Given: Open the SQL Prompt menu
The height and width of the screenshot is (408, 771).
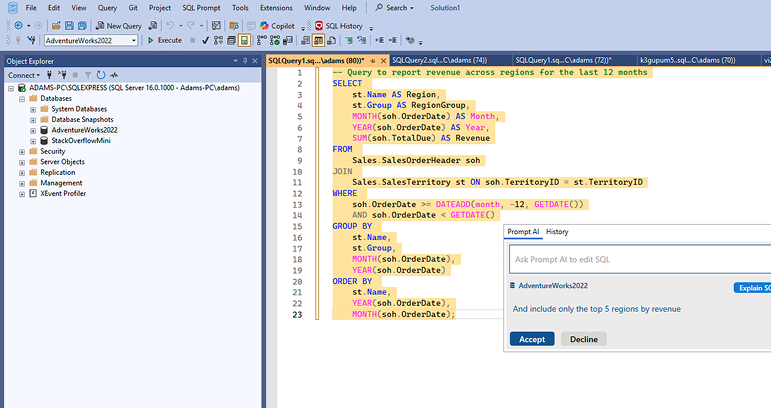Looking at the screenshot, I should (x=201, y=7).
